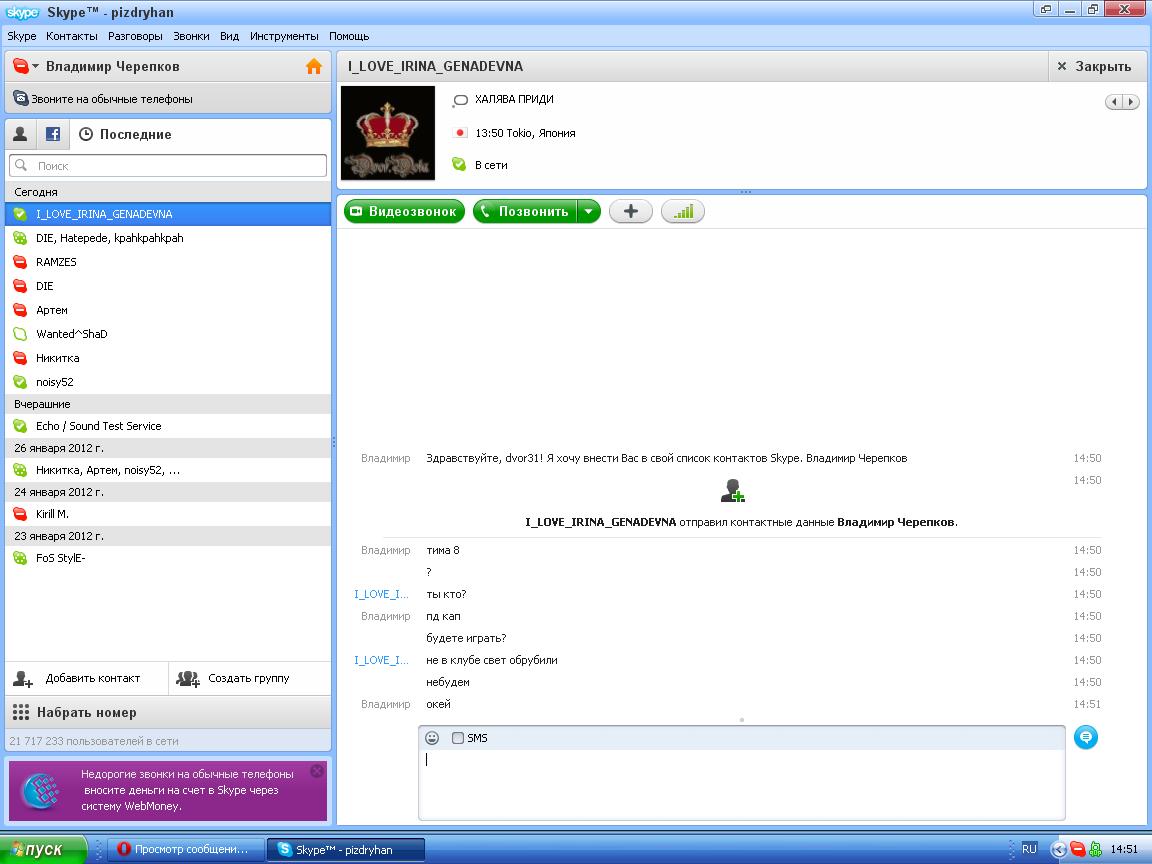Click the call quality signal bars icon
This screenshot has width=1152, height=864.
[683, 212]
